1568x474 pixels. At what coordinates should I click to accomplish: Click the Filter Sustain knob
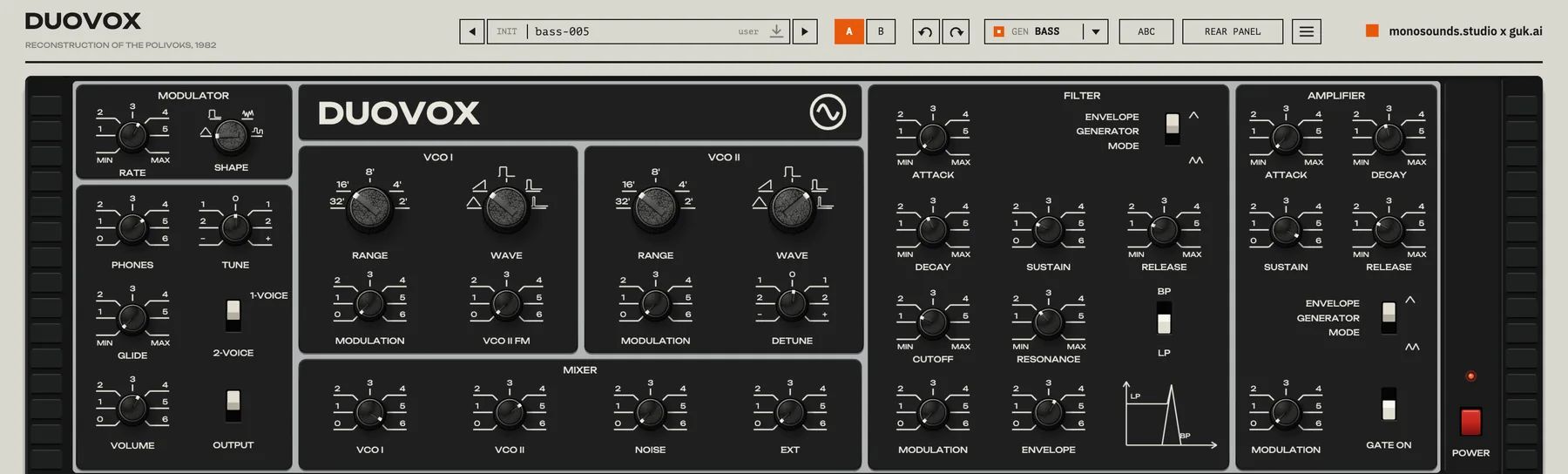1048,230
